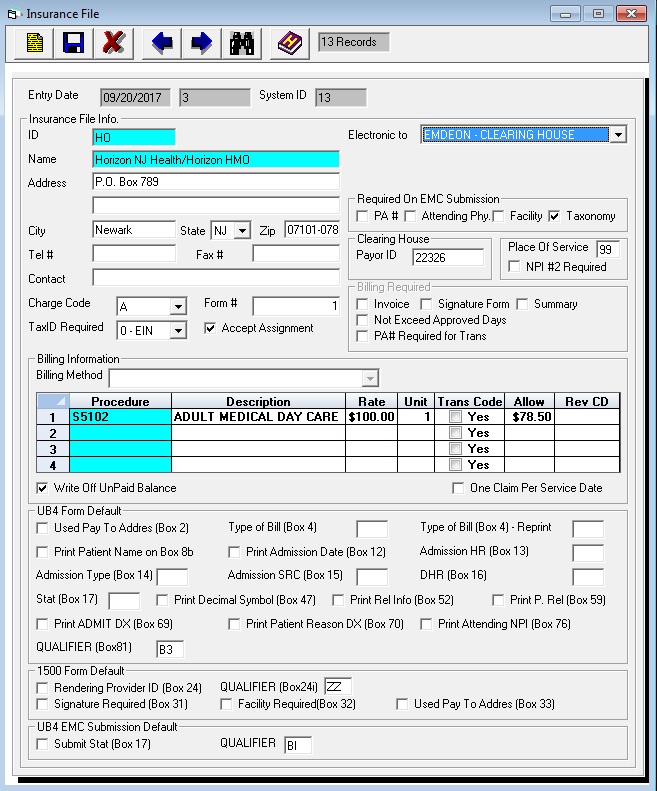Go to previous record with left arrow
Image resolution: width=657 pixels, height=791 pixels.
pyautogui.click(x=161, y=43)
